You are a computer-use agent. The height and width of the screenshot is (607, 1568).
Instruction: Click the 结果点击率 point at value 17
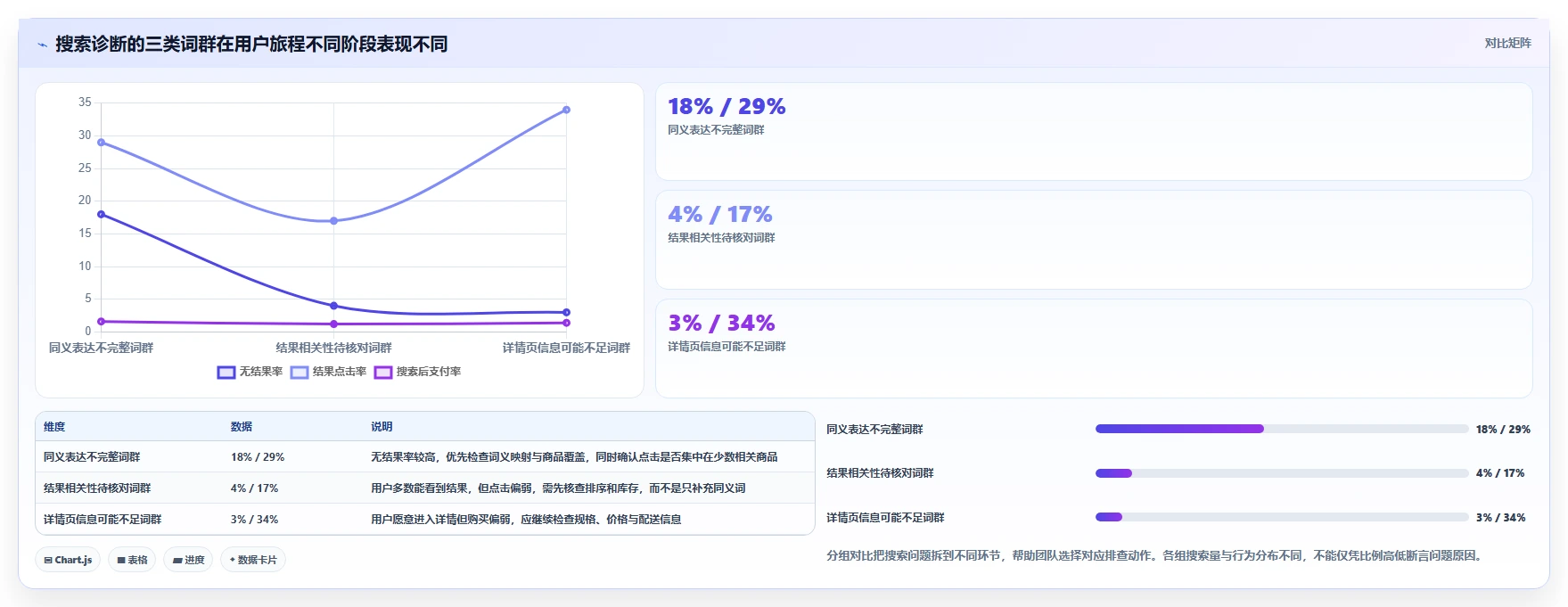333,220
